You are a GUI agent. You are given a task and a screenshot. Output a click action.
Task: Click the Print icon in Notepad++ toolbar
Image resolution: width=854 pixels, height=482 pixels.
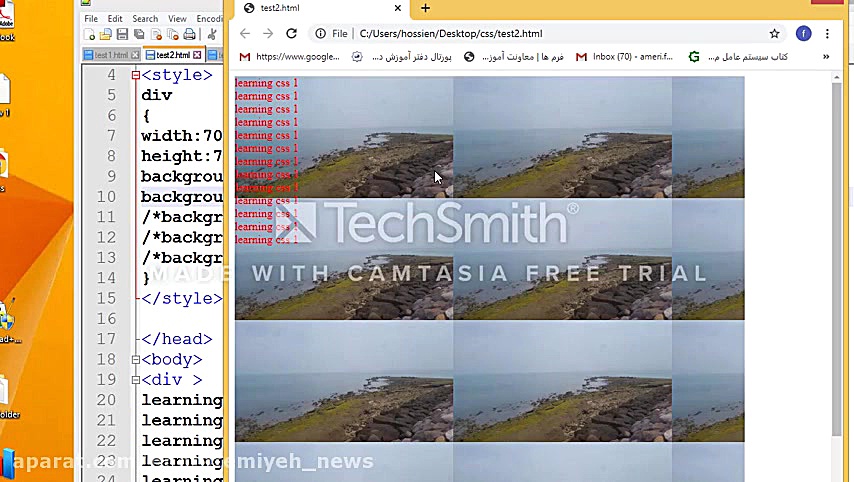point(190,35)
